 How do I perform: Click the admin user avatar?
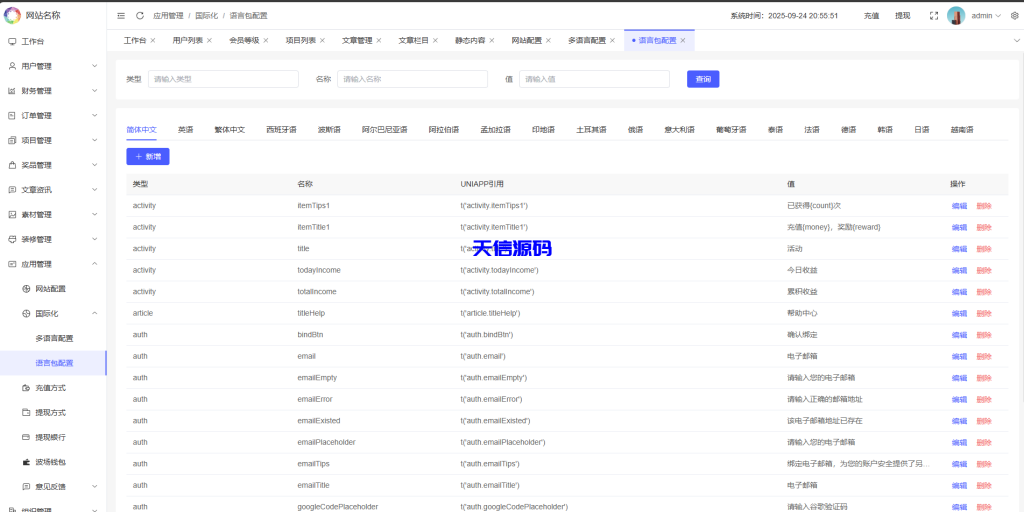click(x=956, y=16)
